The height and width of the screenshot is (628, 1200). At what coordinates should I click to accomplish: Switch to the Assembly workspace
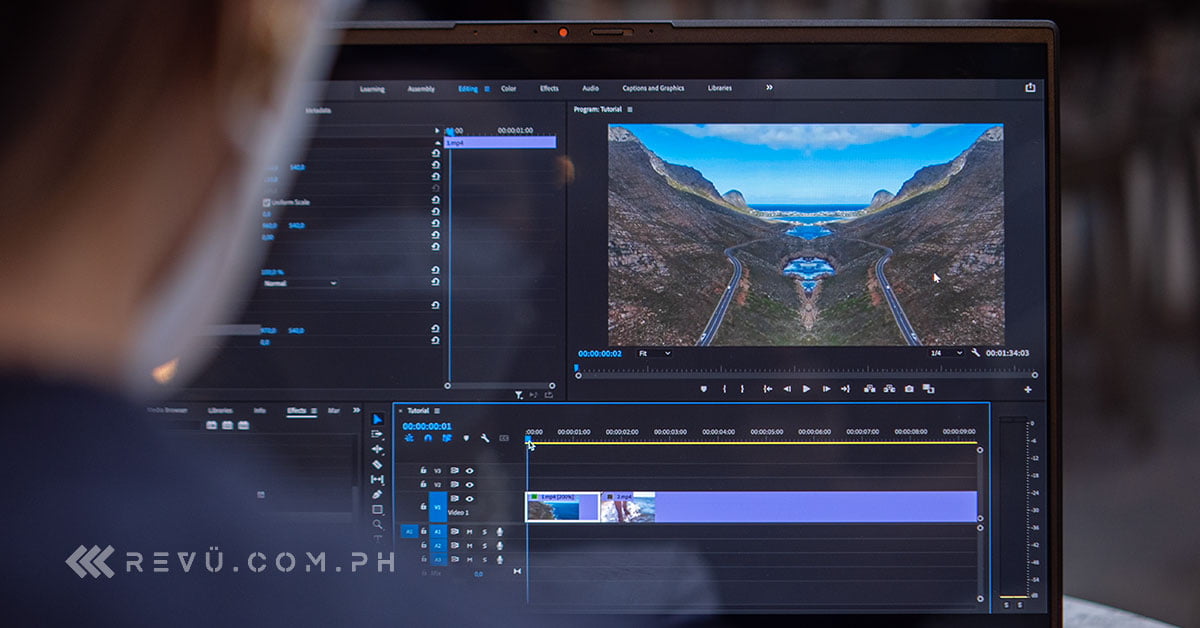[421, 88]
